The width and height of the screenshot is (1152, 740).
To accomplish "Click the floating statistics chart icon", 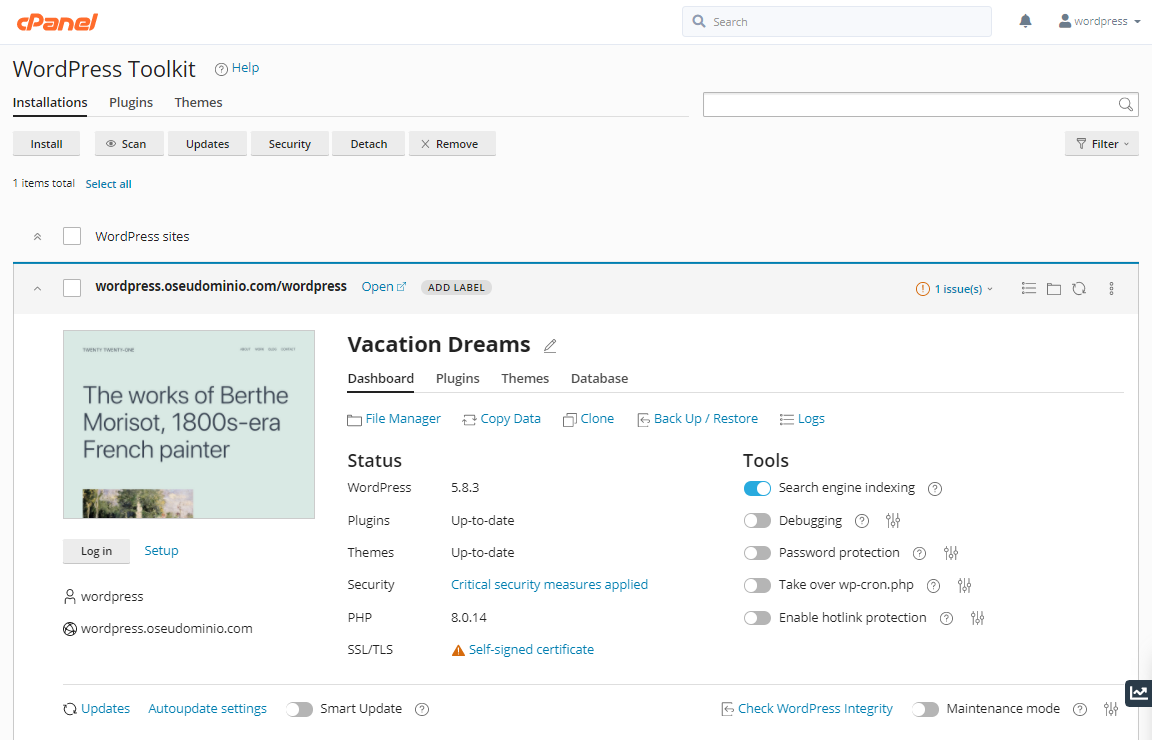I will pyautogui.click(x=1138, y=693).
